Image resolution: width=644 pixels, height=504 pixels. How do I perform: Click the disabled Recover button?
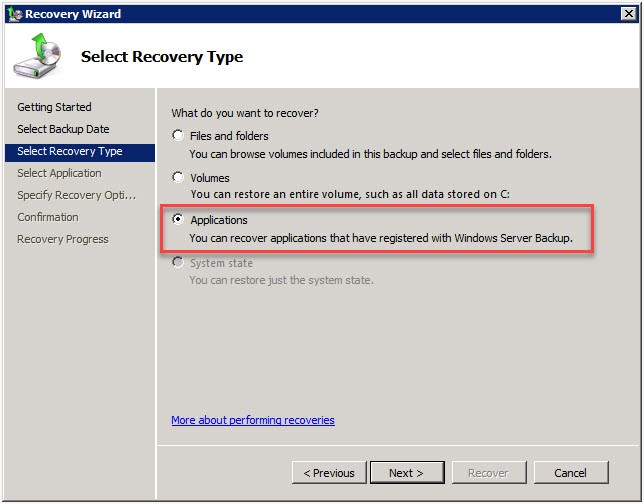pyautogui.click(x=489, y=473)
